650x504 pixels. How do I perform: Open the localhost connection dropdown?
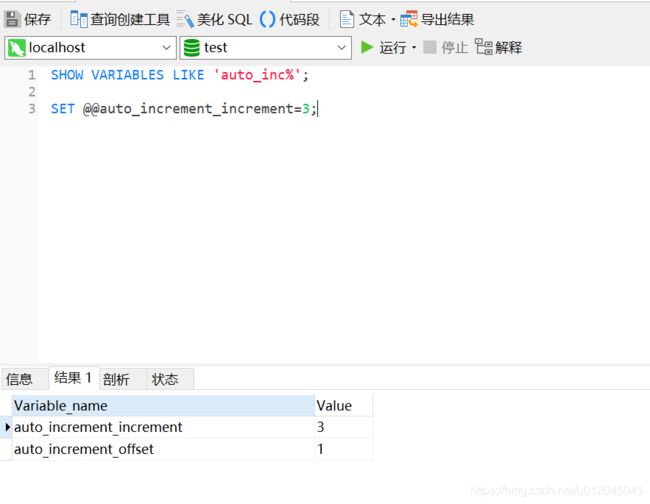(x=167, y=48)
